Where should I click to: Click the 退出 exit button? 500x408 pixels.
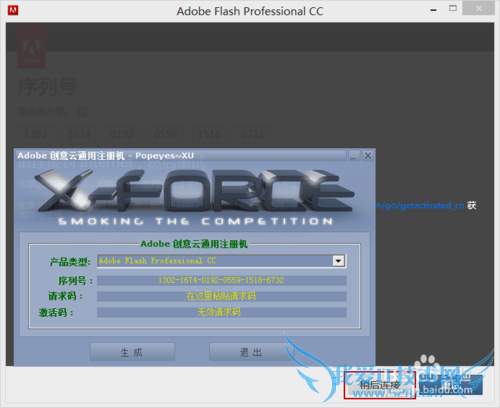click(251, 352)
